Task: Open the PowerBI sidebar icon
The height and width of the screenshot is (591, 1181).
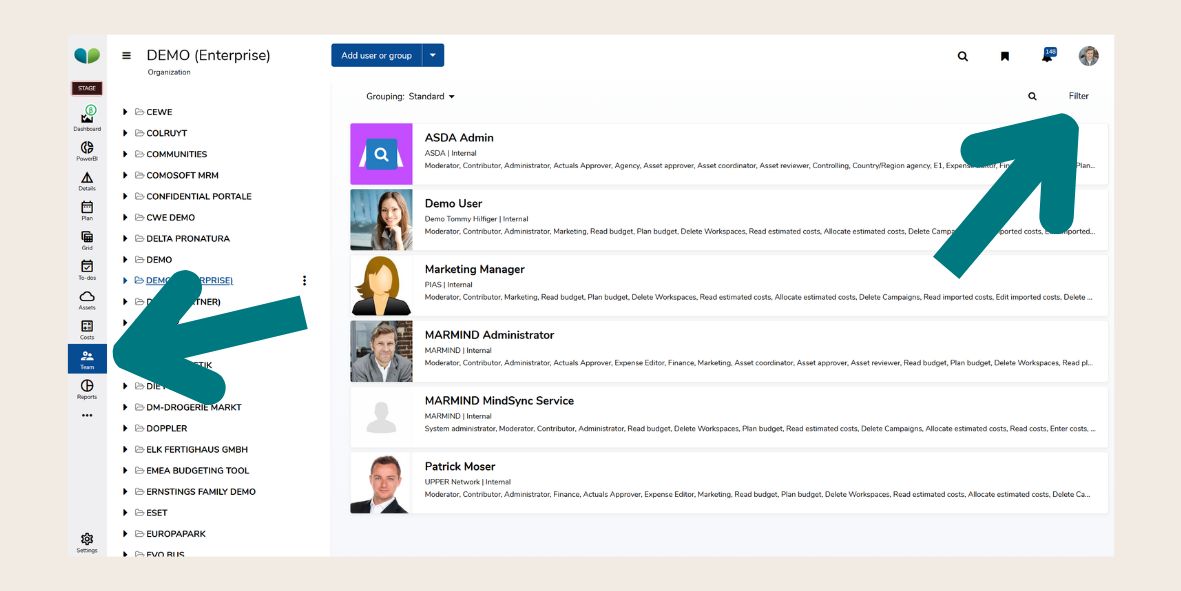Action: pyautogui.click(x=87, y=149)
